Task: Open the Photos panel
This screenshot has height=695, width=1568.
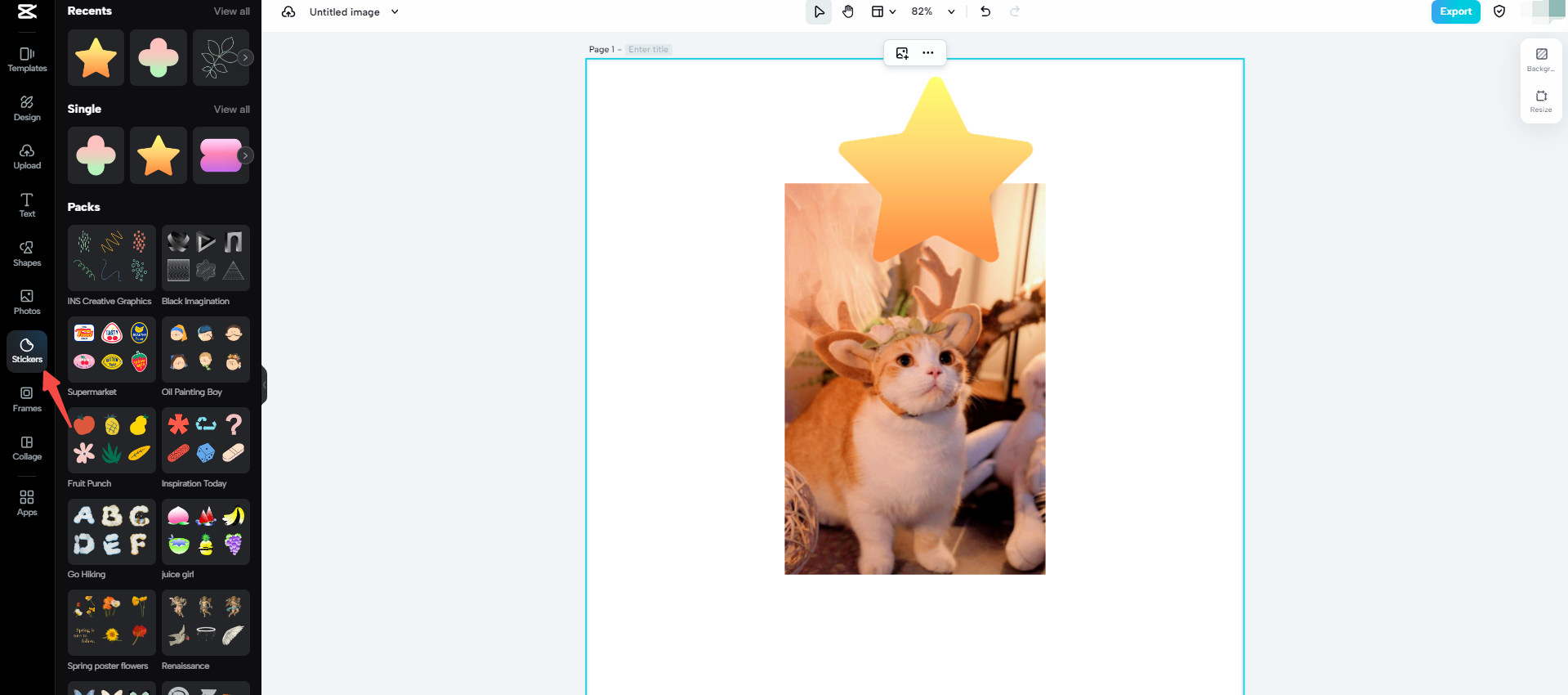Action: [x=27, y=302]
